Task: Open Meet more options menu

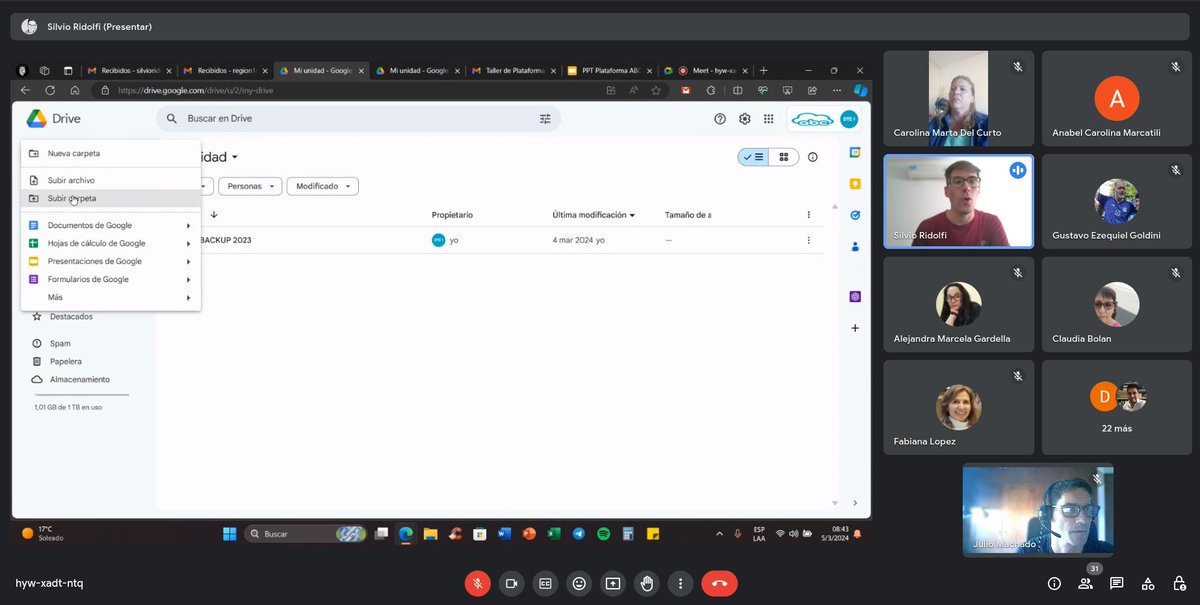Action: click(681, 583)
